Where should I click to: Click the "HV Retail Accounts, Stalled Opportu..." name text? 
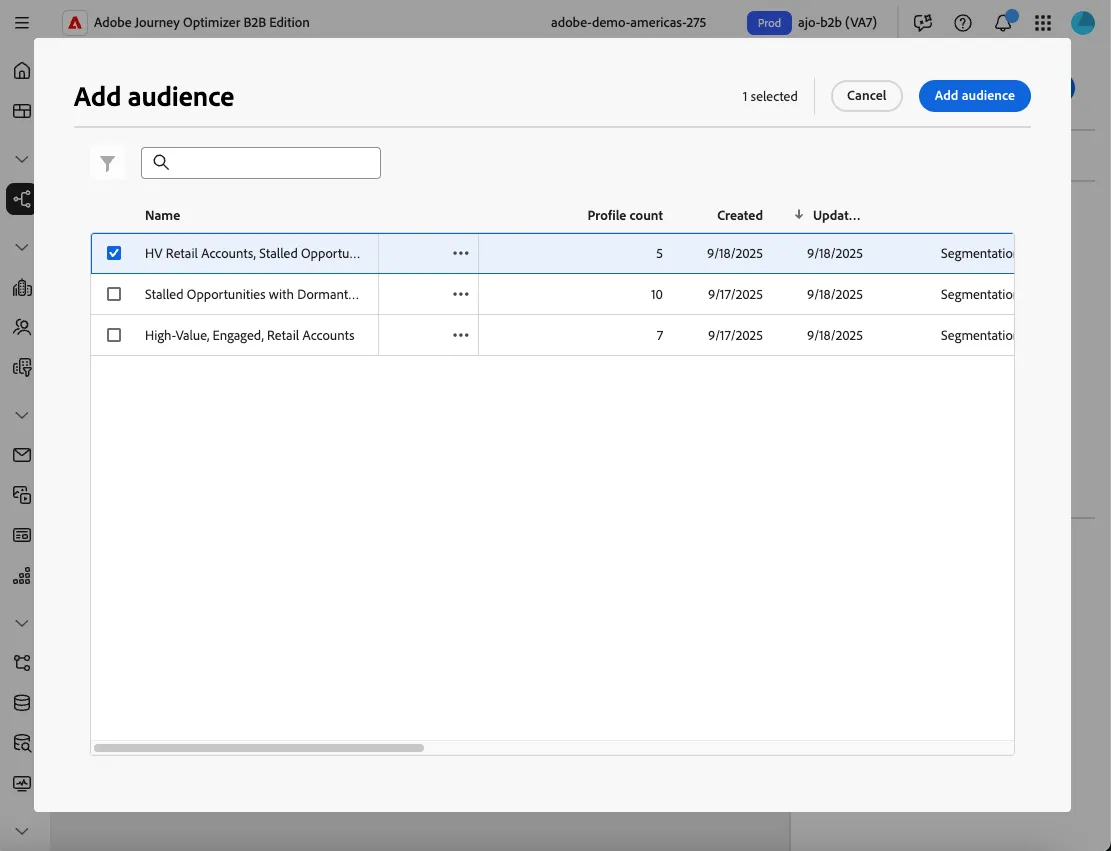(x=252, y=254)
